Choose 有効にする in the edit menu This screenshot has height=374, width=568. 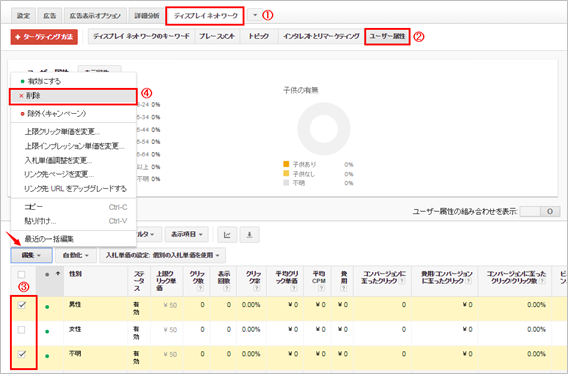74,81
